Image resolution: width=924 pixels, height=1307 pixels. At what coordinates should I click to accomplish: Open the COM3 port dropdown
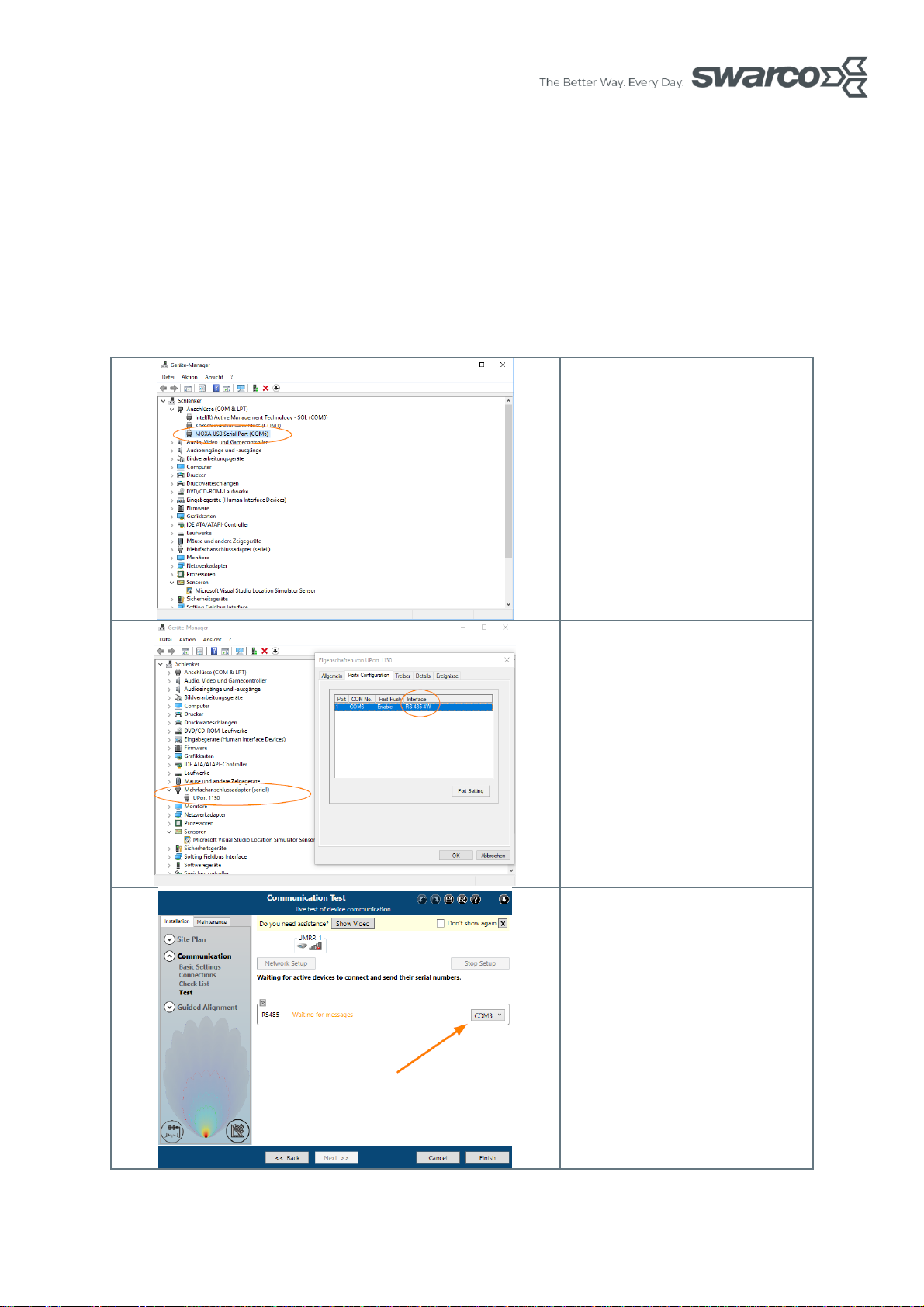click(488, 1015)
